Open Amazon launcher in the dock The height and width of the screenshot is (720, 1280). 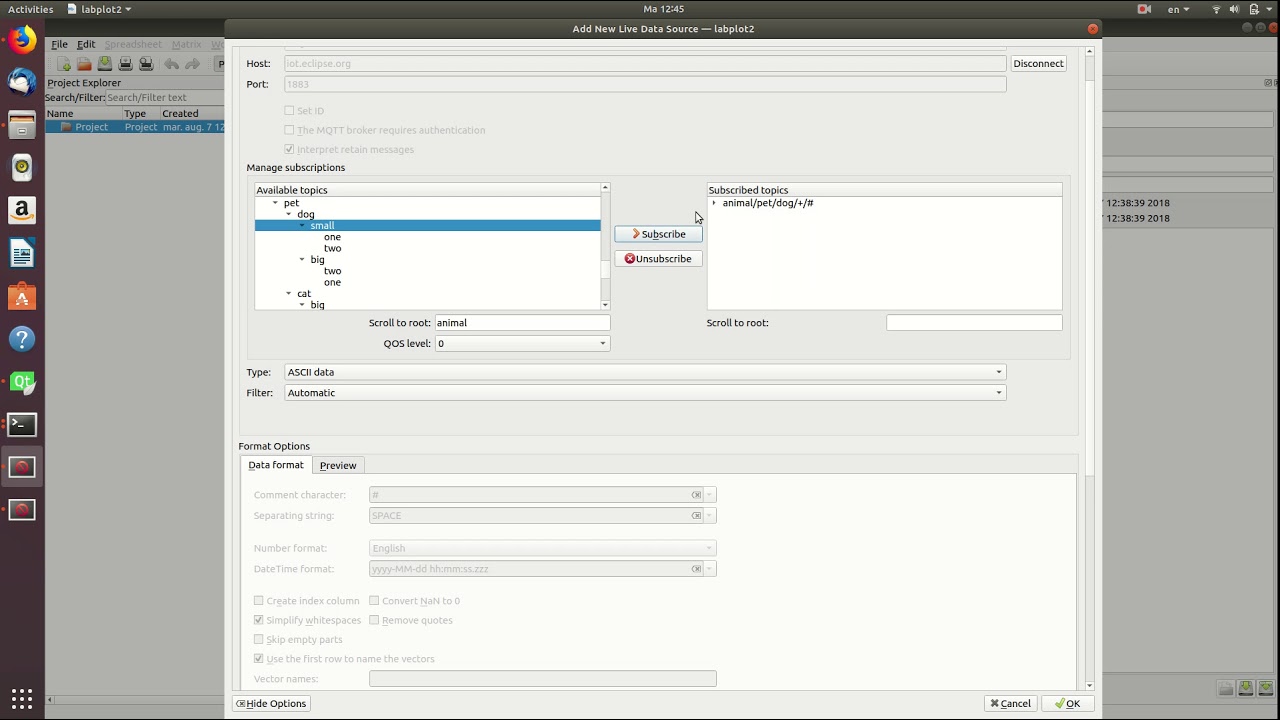22,210
